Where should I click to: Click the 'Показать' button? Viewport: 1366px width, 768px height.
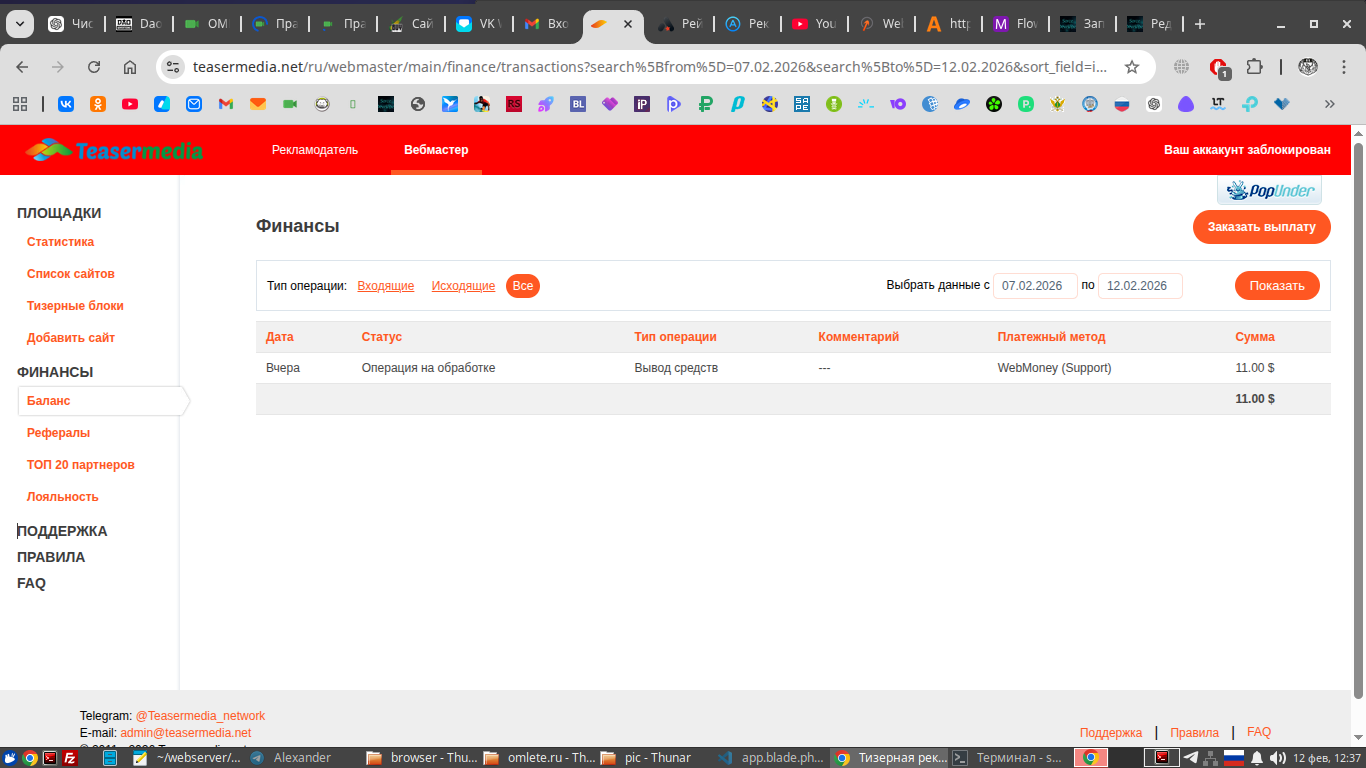pos(1277,286)
